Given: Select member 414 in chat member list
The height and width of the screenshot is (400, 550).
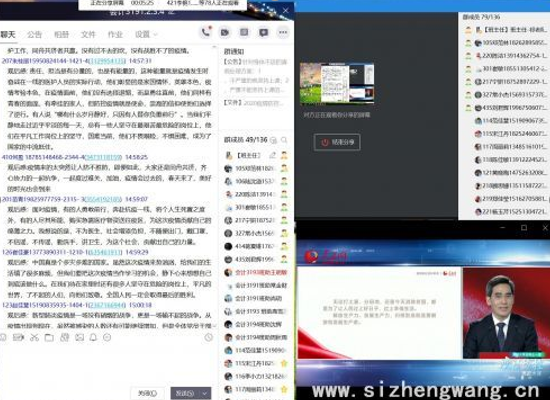Looking at the screenshot, I should pos(256,246).
